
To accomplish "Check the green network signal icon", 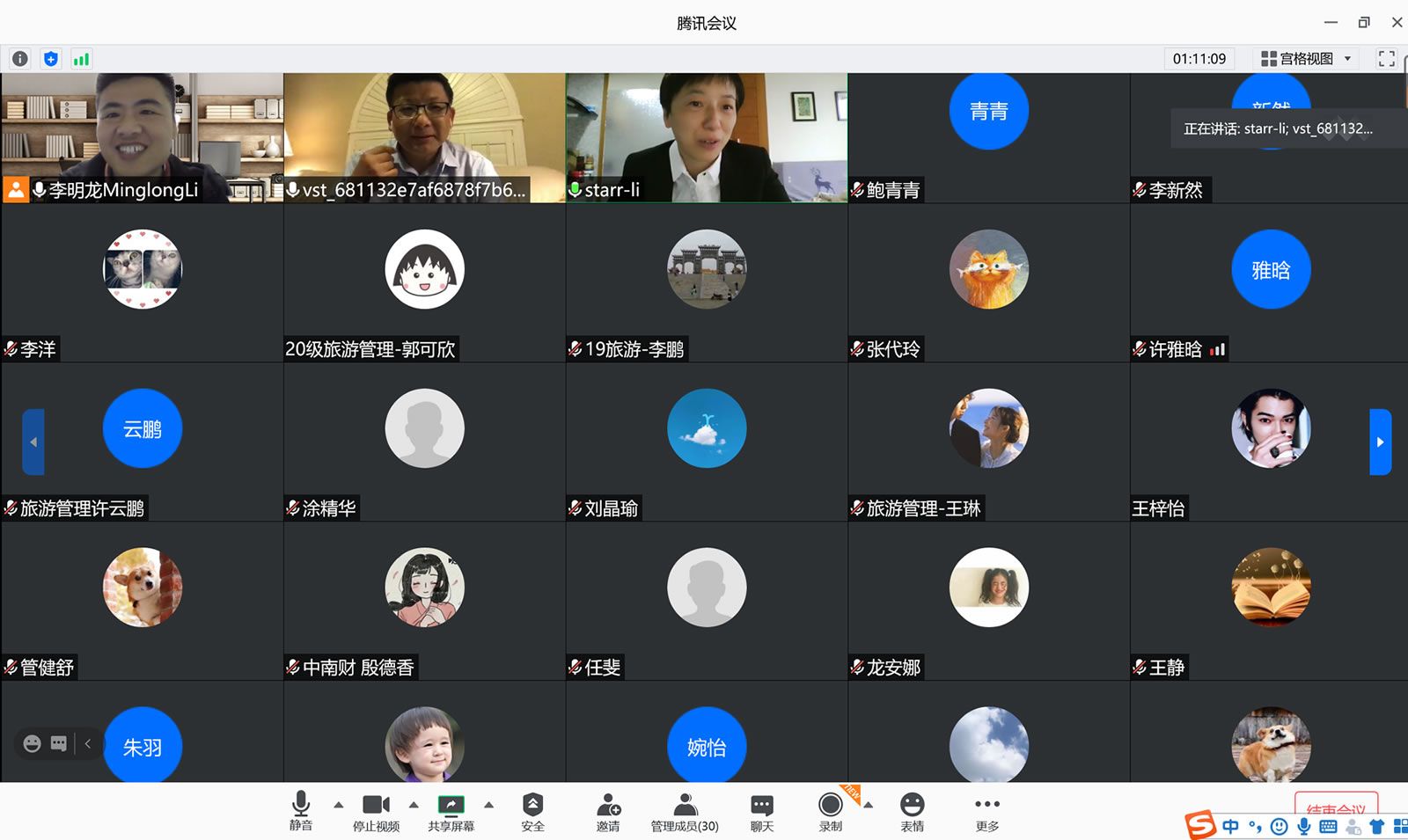I will pyautogui.click(x=81, y=59).
